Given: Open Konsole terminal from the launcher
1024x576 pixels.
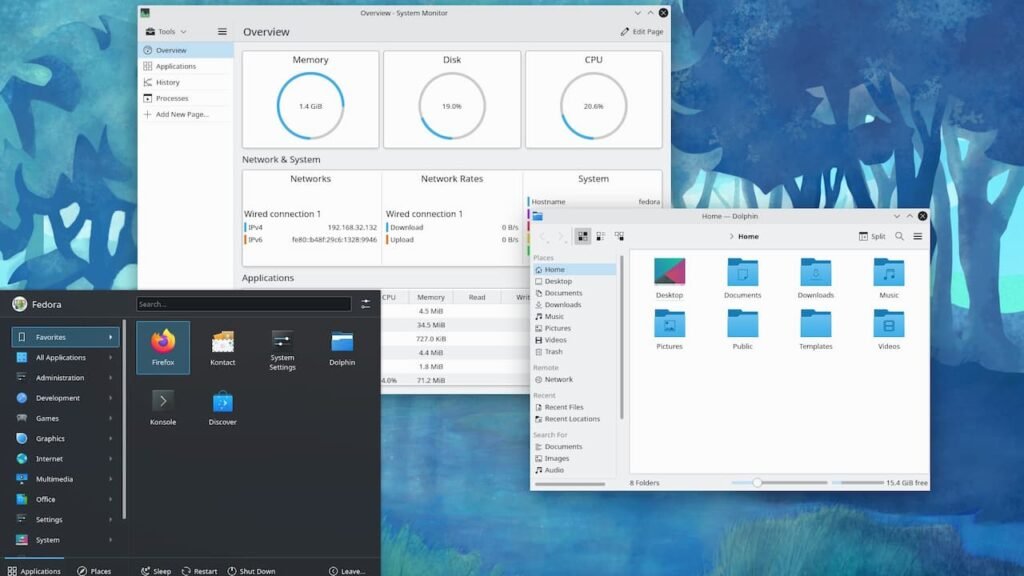Looking at the screenshot, I should (x=163, y=408).
